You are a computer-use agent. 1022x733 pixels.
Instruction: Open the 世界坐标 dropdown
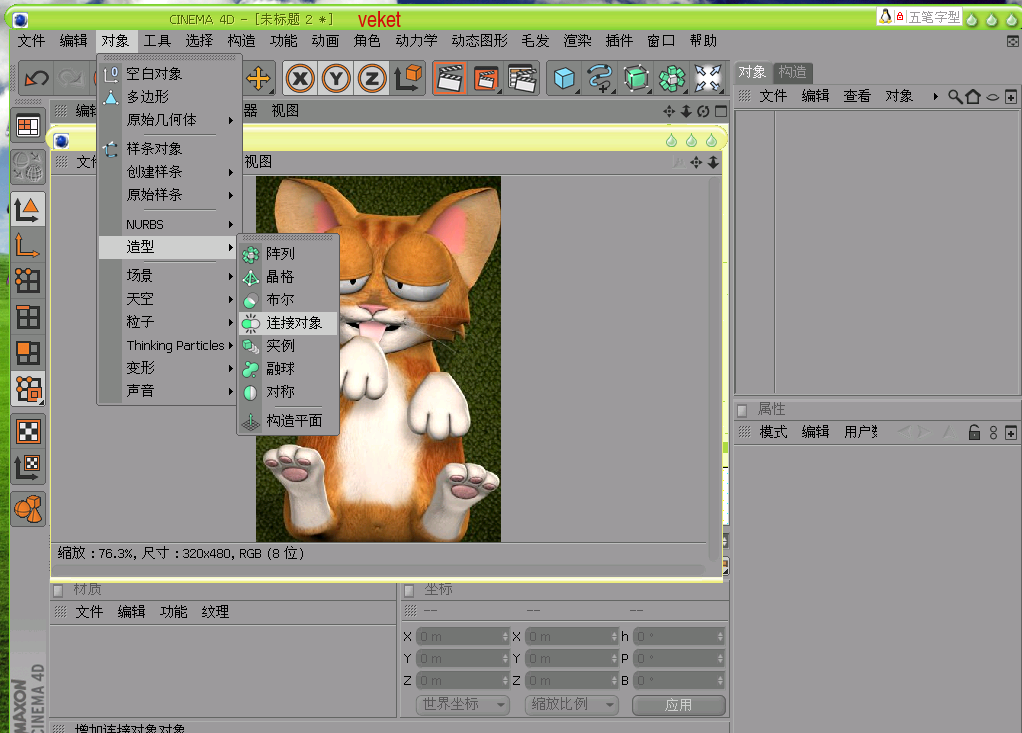tap(462, 704)
